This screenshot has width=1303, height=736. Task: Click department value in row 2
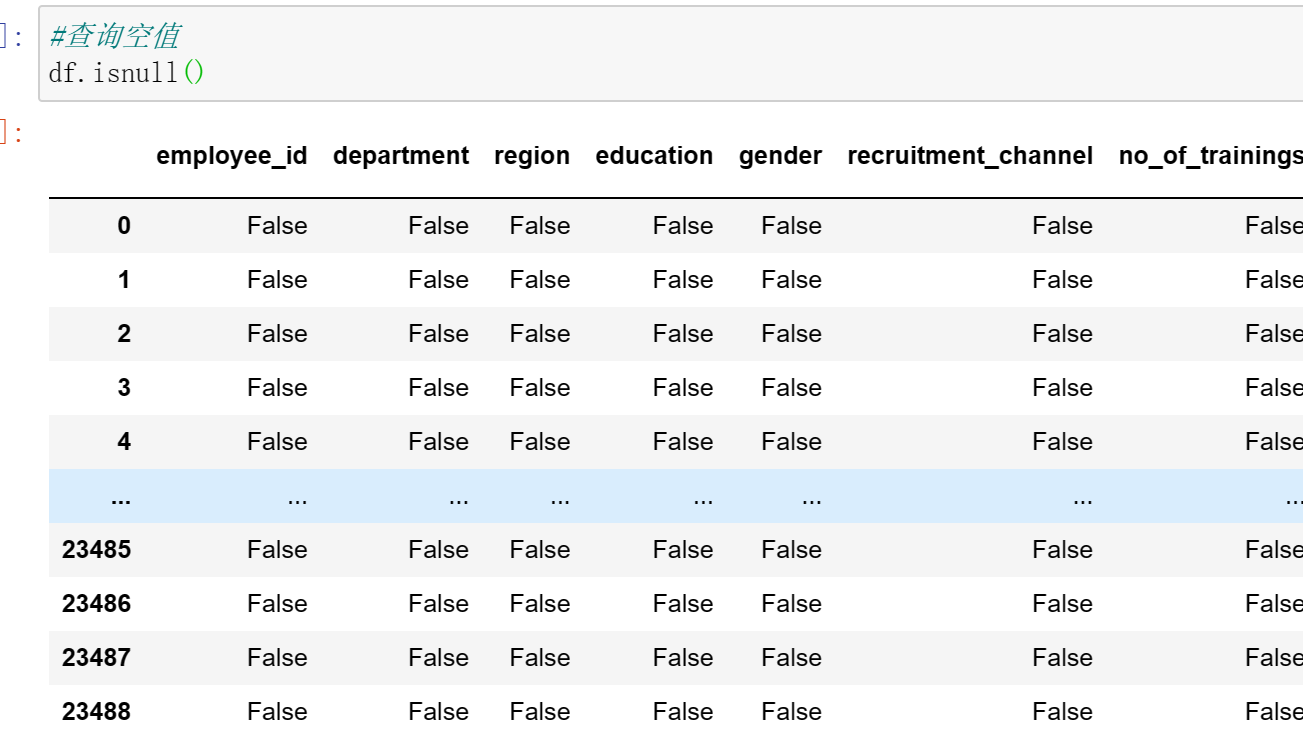438,334
